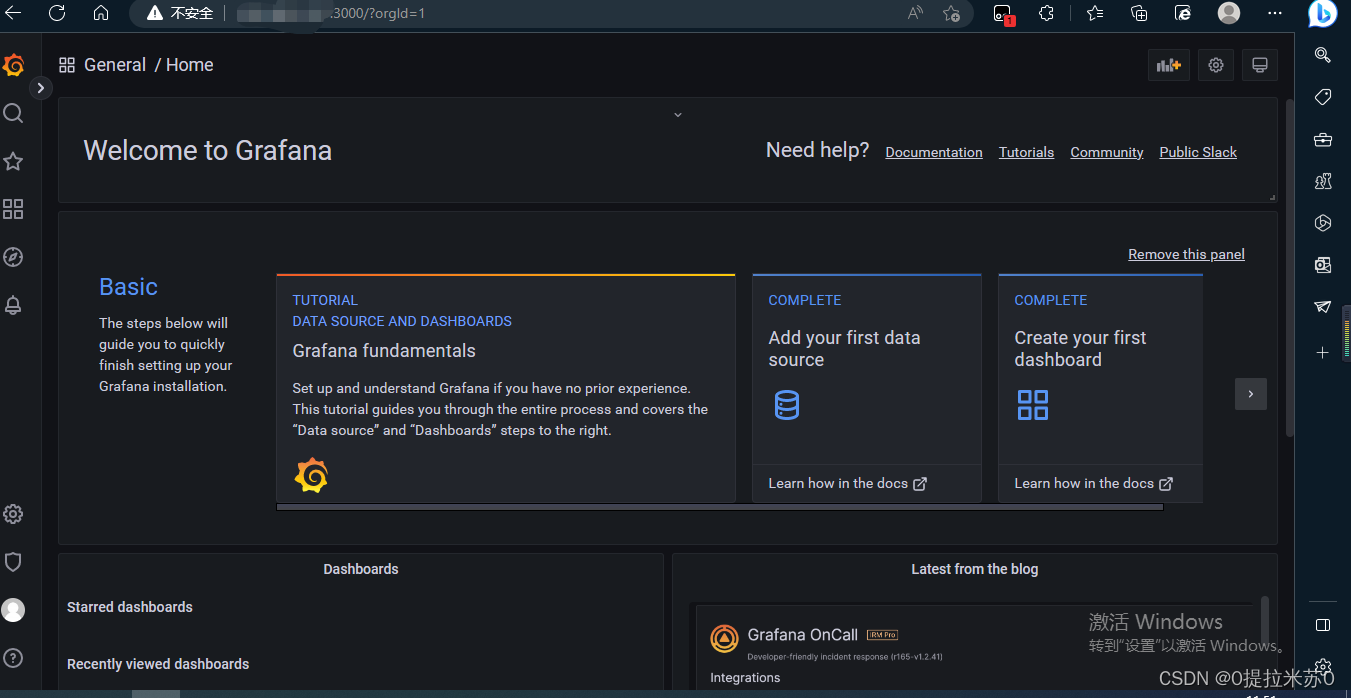This screenshot has width=1351, height=698.
Task: Open Learn how in docs under dashboard card
Action: point(1093,483)
